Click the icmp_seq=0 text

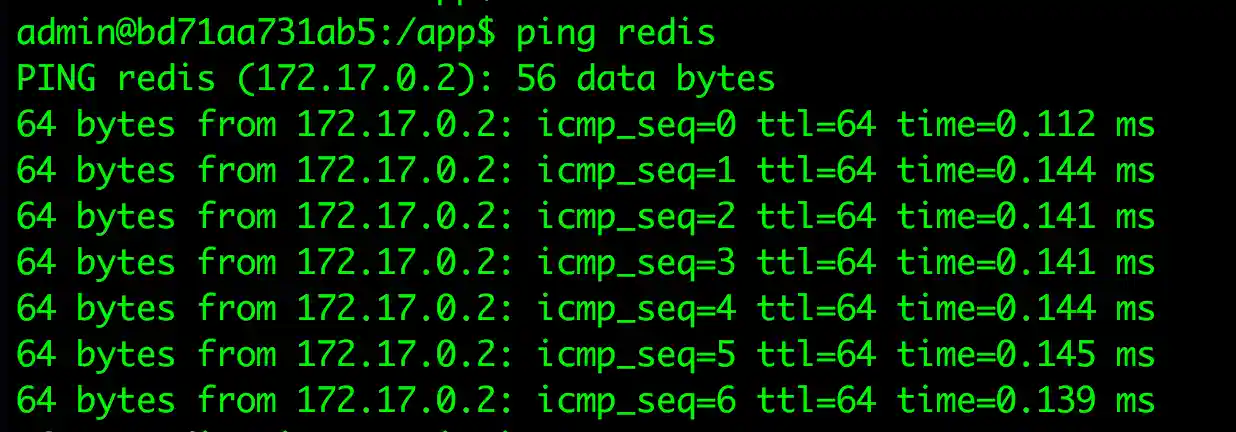click(x=636, y=125)
